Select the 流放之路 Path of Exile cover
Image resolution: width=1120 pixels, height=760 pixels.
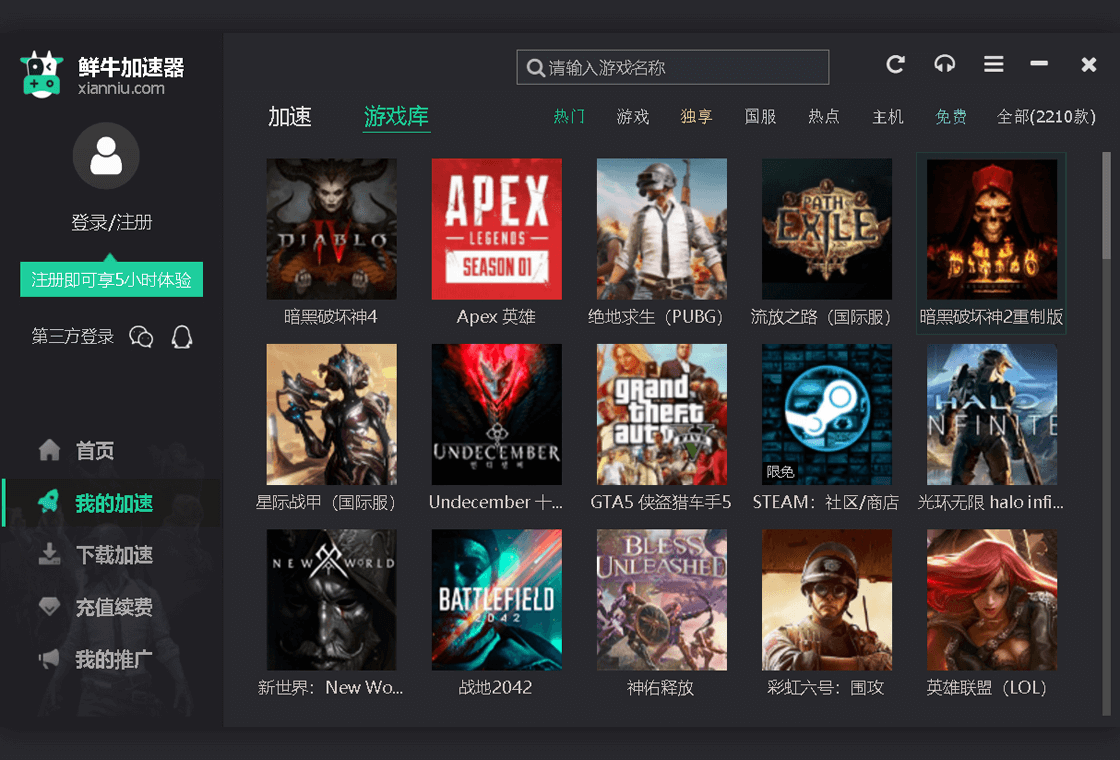(826, 229)
